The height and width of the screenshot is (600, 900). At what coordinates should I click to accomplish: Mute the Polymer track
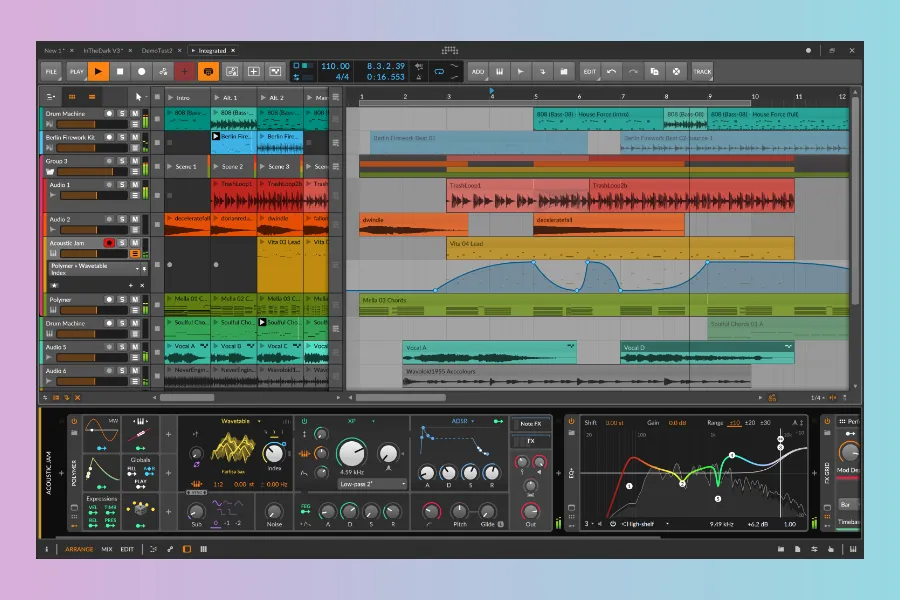pos(134,299)
